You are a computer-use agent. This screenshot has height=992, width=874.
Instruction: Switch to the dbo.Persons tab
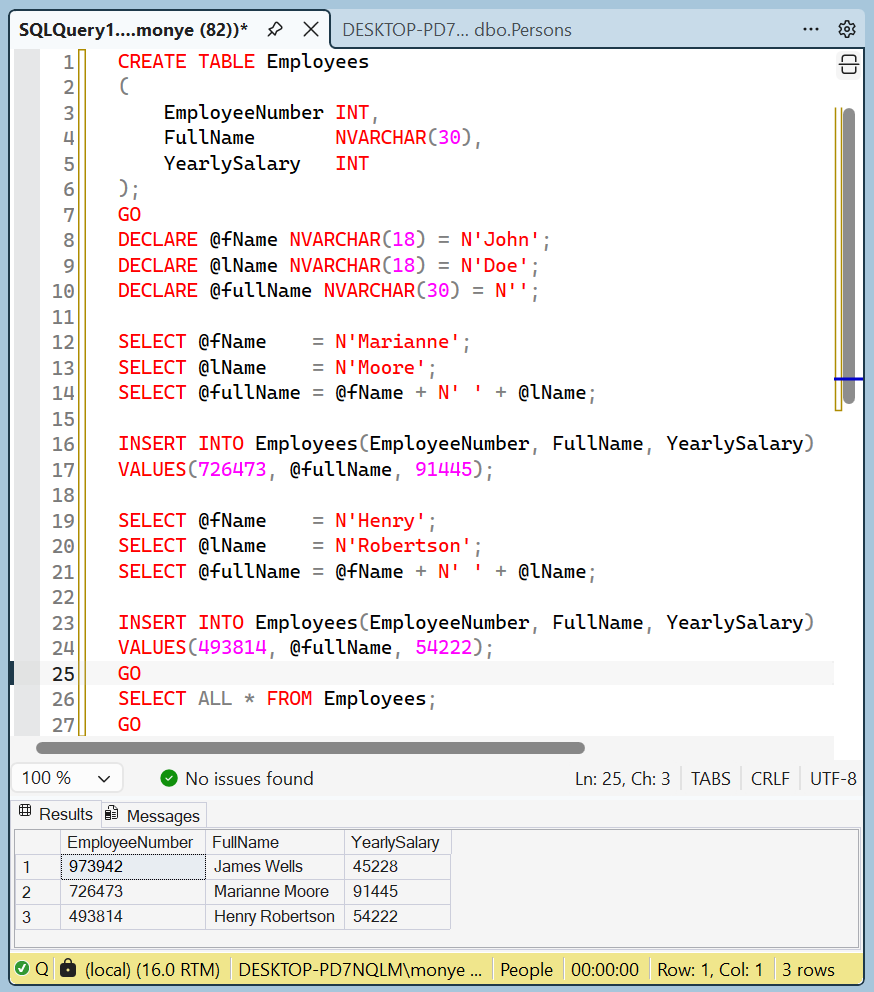pyautogui.click(x=456, y=30)
